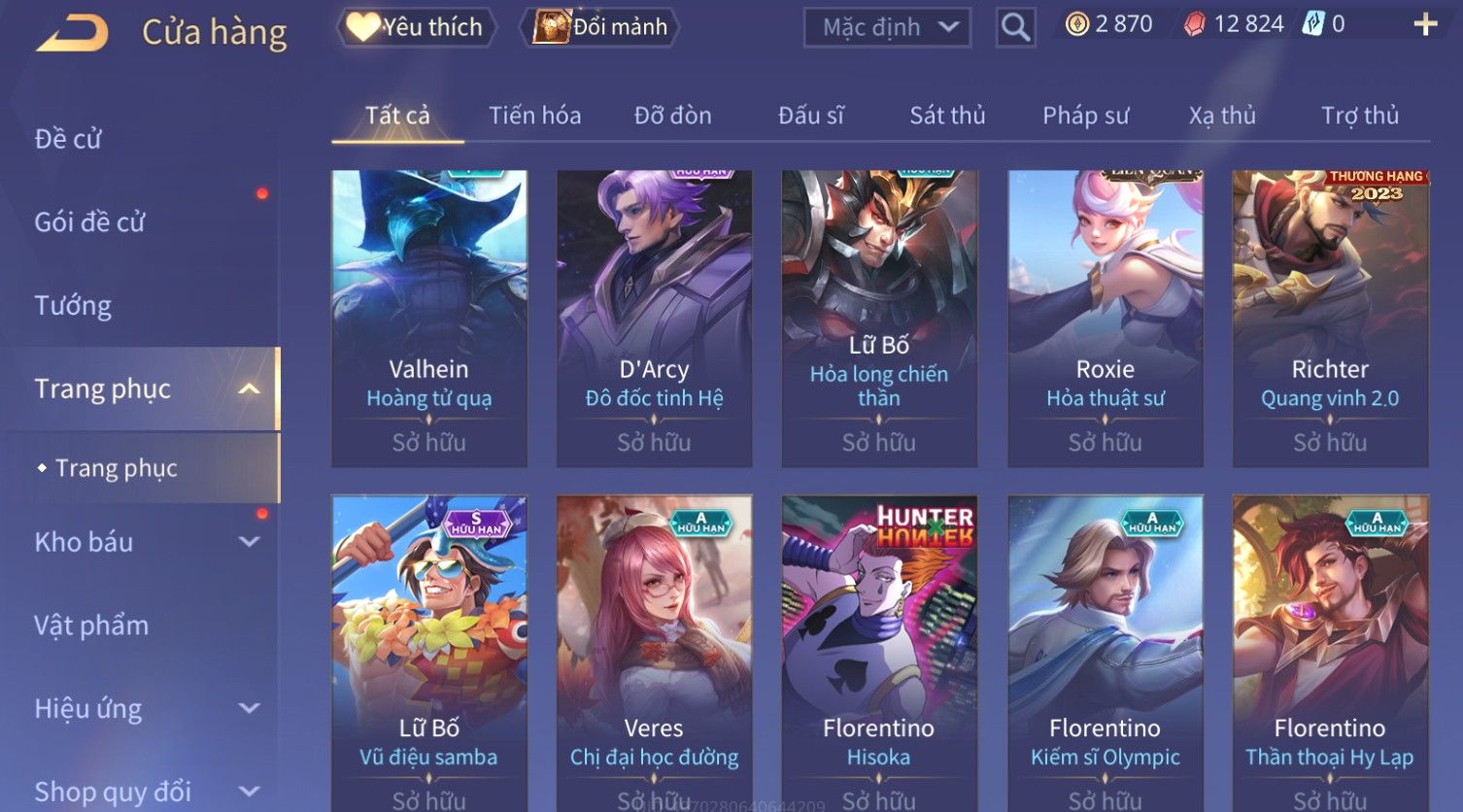Open Gói đề cử in the sidebar
The image size is (1463, 812).
(89, 222)
